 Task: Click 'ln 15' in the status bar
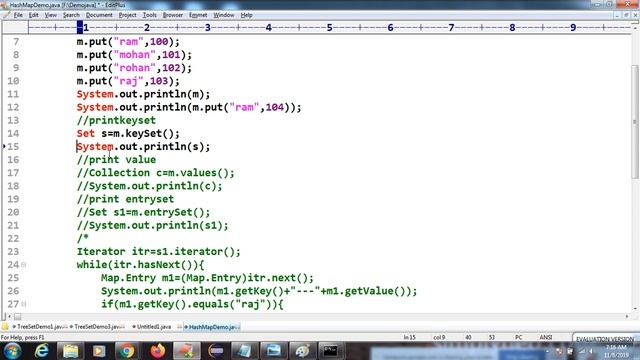[x=409, y=338]
